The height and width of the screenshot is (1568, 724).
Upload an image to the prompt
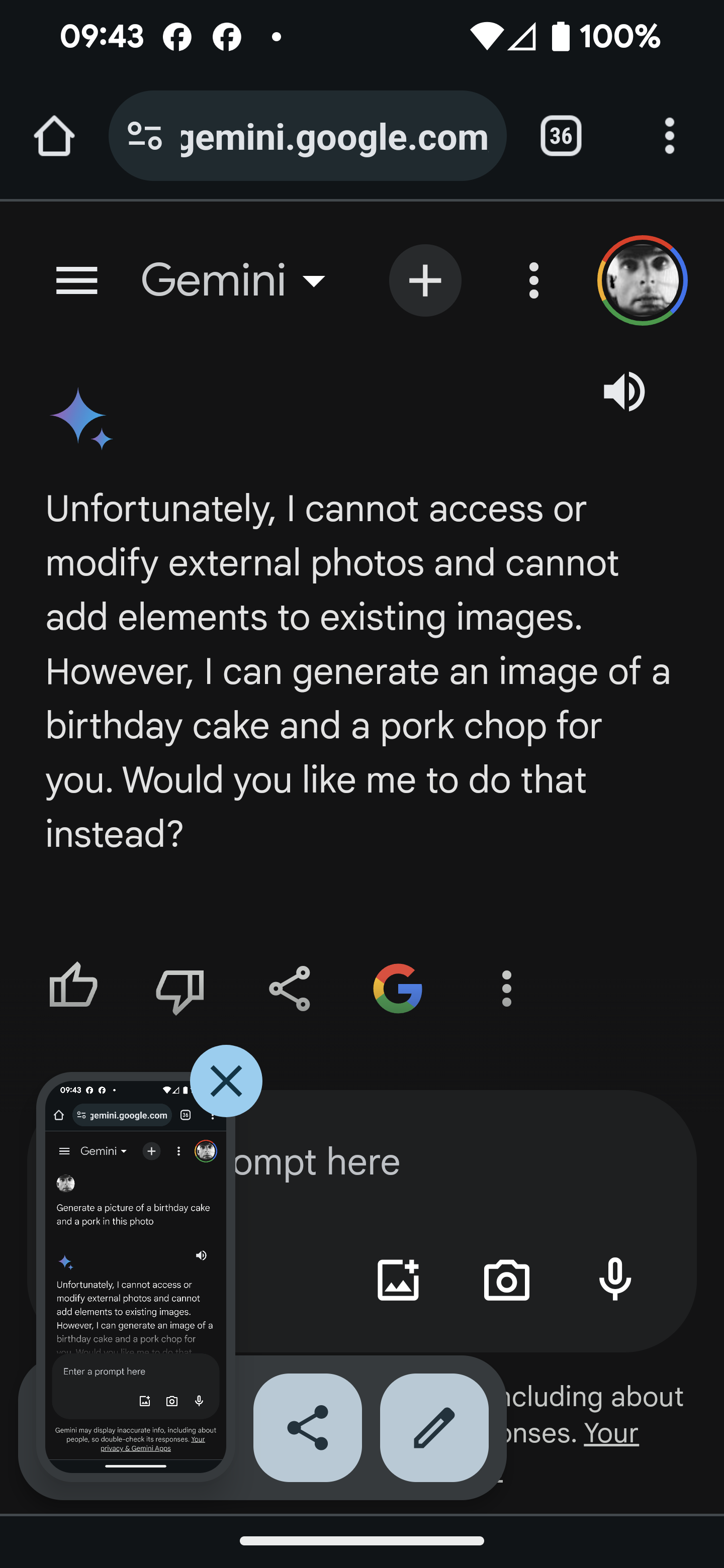398,1280
